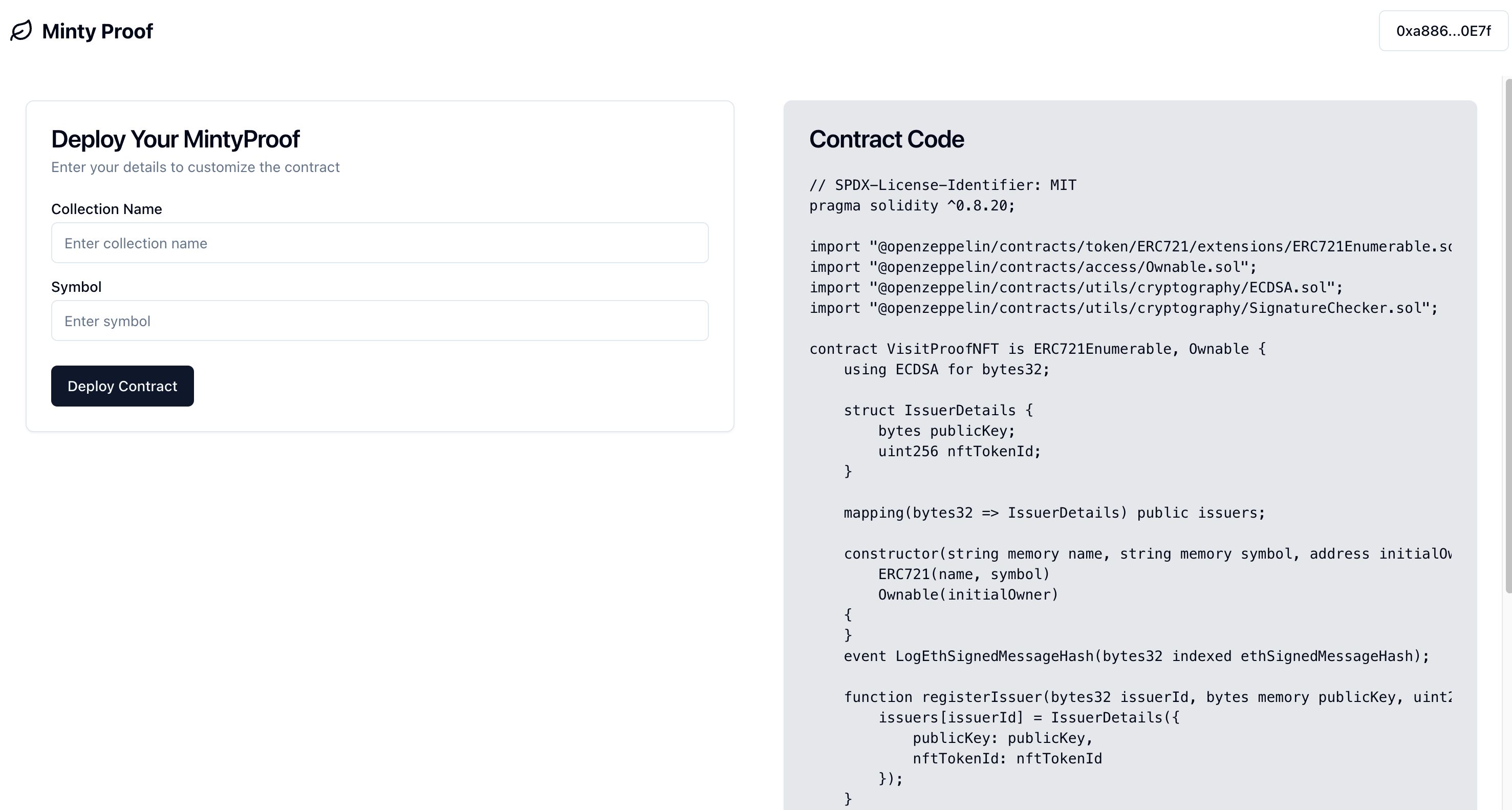Click the 'Symbol' field label
The image size is (1512, 810).
pyautogui.click(x=76, y=287)
